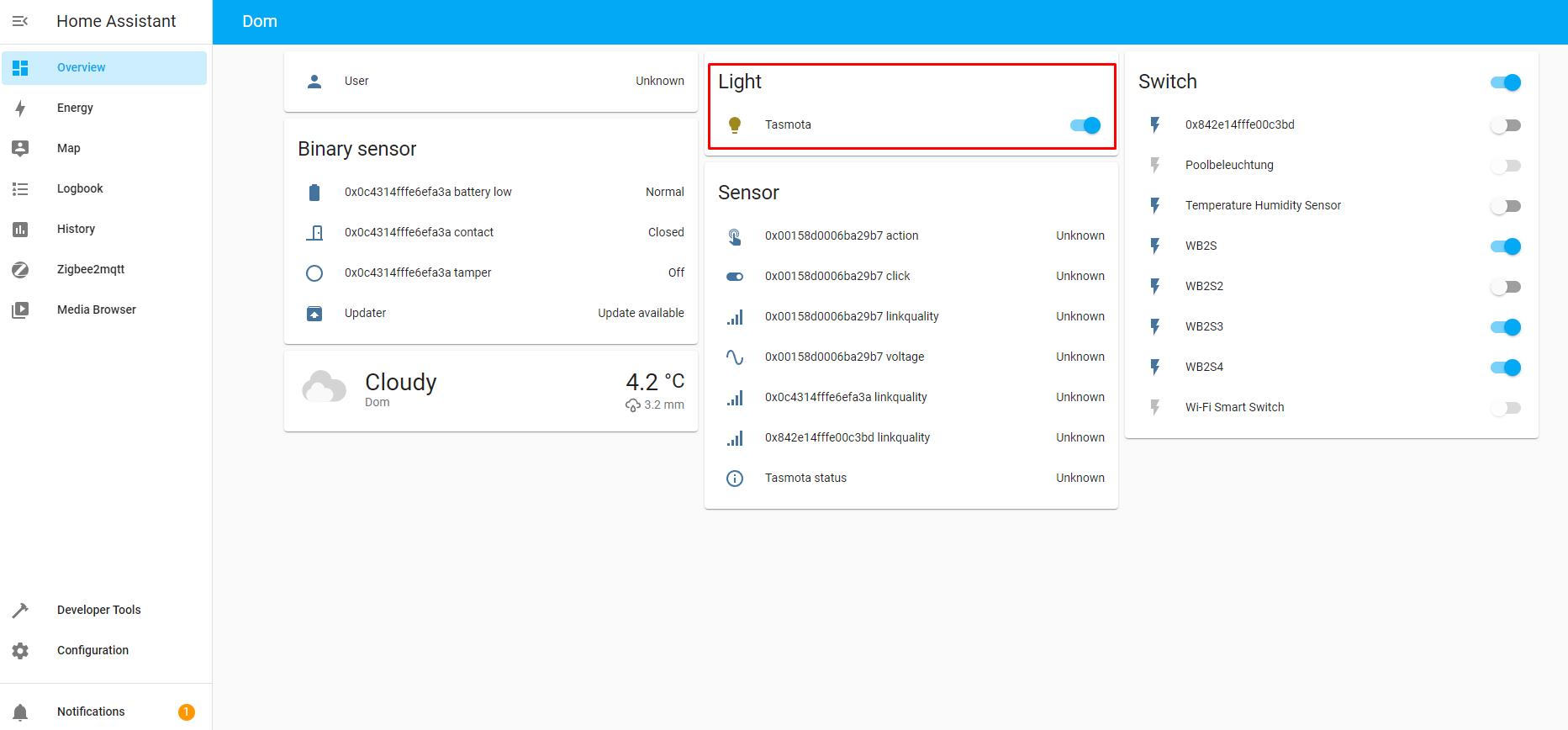
Task: Click the Updater package icon
Action: (314, 313)
